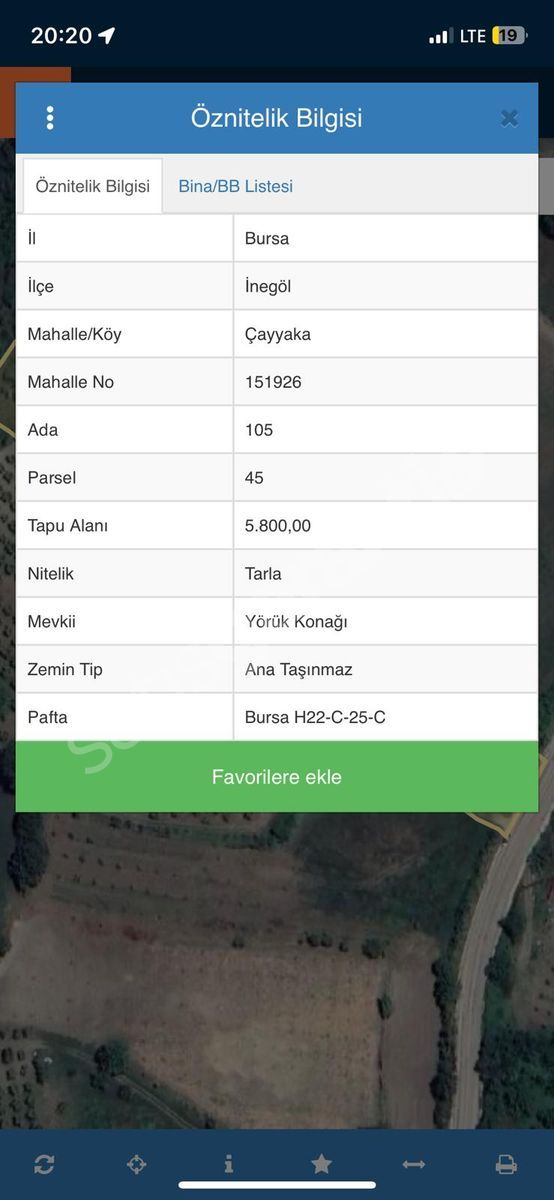Close the Öznitelik Bilgisi panel
This screenshot has width=554, height=1200.
tap(509, 119)
